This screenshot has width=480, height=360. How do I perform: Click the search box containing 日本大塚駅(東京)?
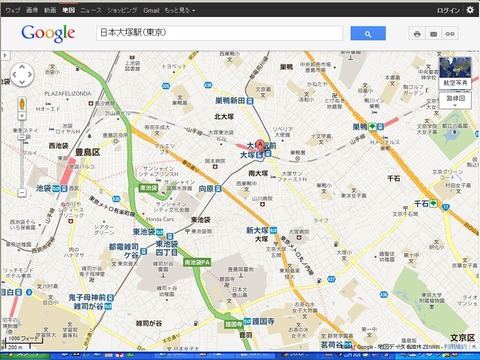coord(219,33)
